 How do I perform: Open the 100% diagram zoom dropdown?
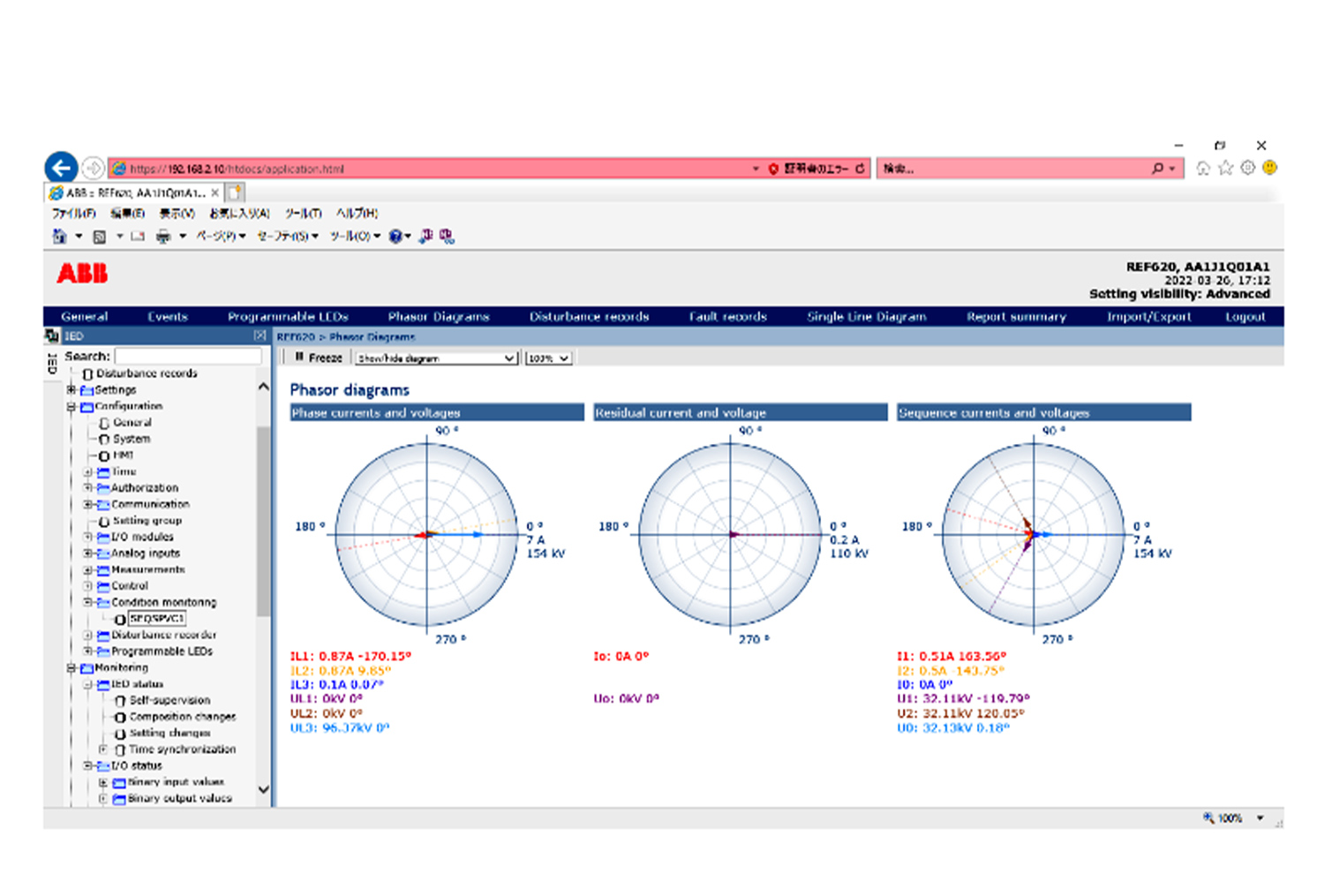tap(547, 358)
